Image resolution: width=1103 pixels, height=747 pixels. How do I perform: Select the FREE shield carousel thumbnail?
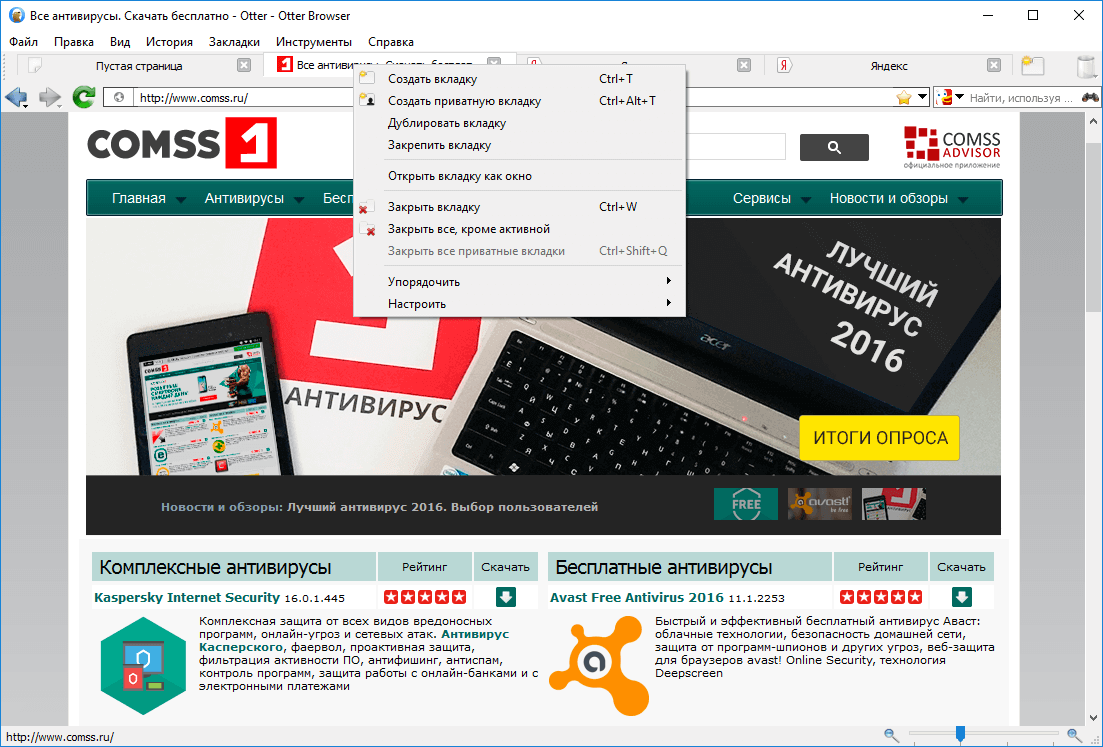(746, 504)
